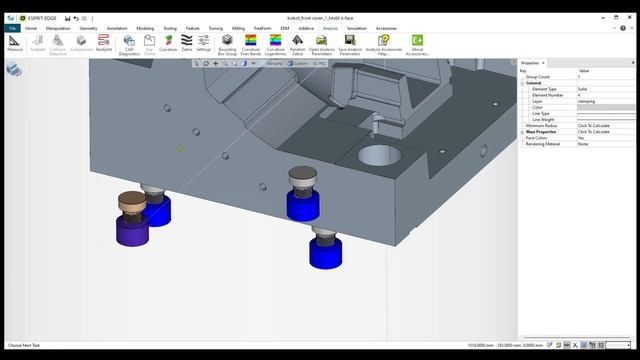The width and height of the screenshot is (640, 360).
Task: Open the Feature ribbon tab
Action: (x=193, y=28)
